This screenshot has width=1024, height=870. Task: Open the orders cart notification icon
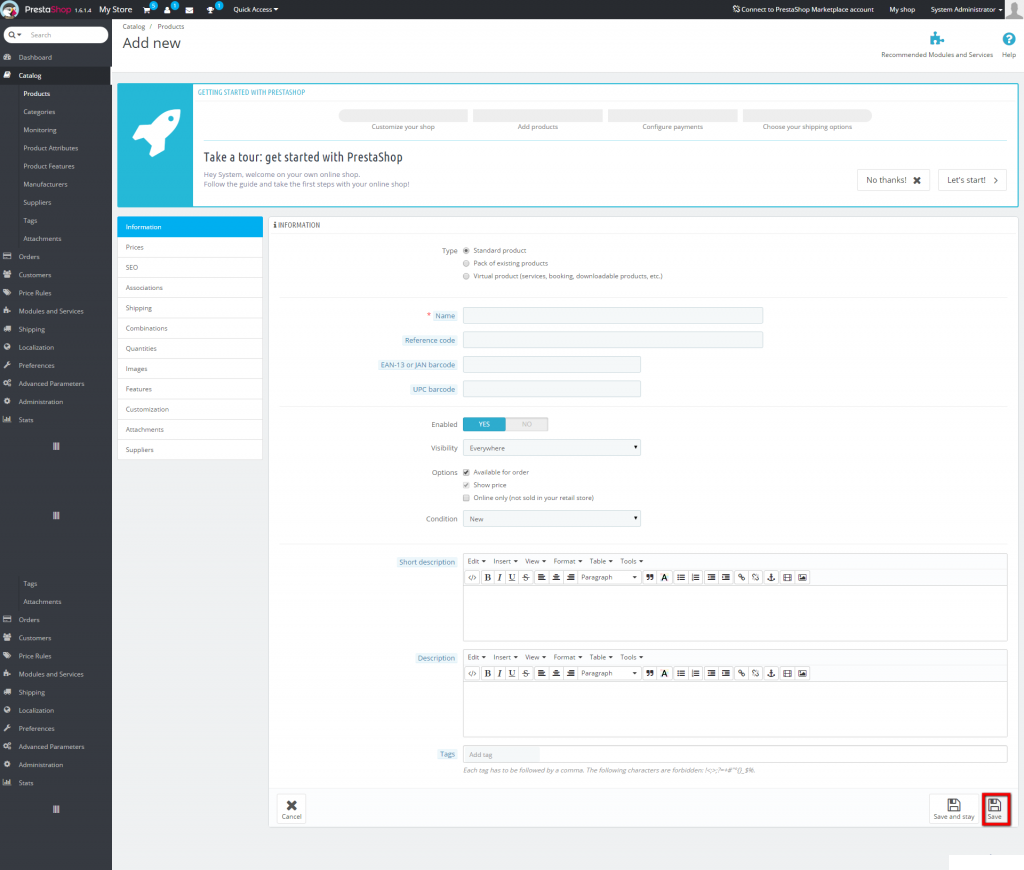click(x=147, y=10)
